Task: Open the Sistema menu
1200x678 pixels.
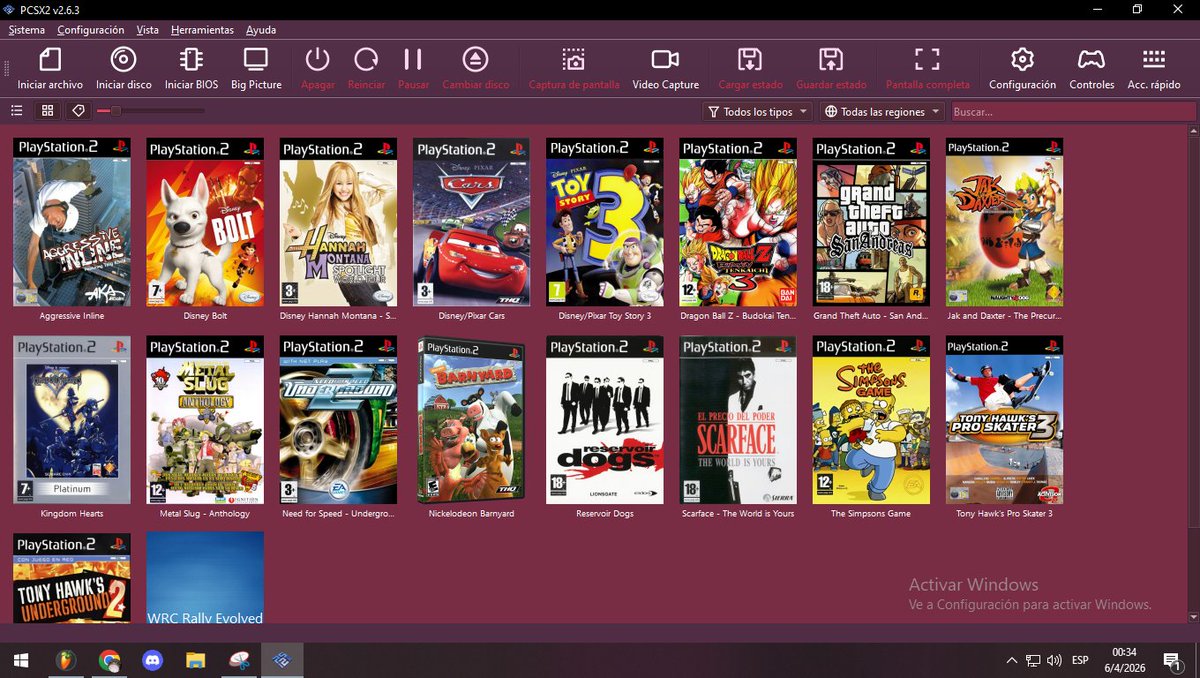Action: click(x=27, y=30)
